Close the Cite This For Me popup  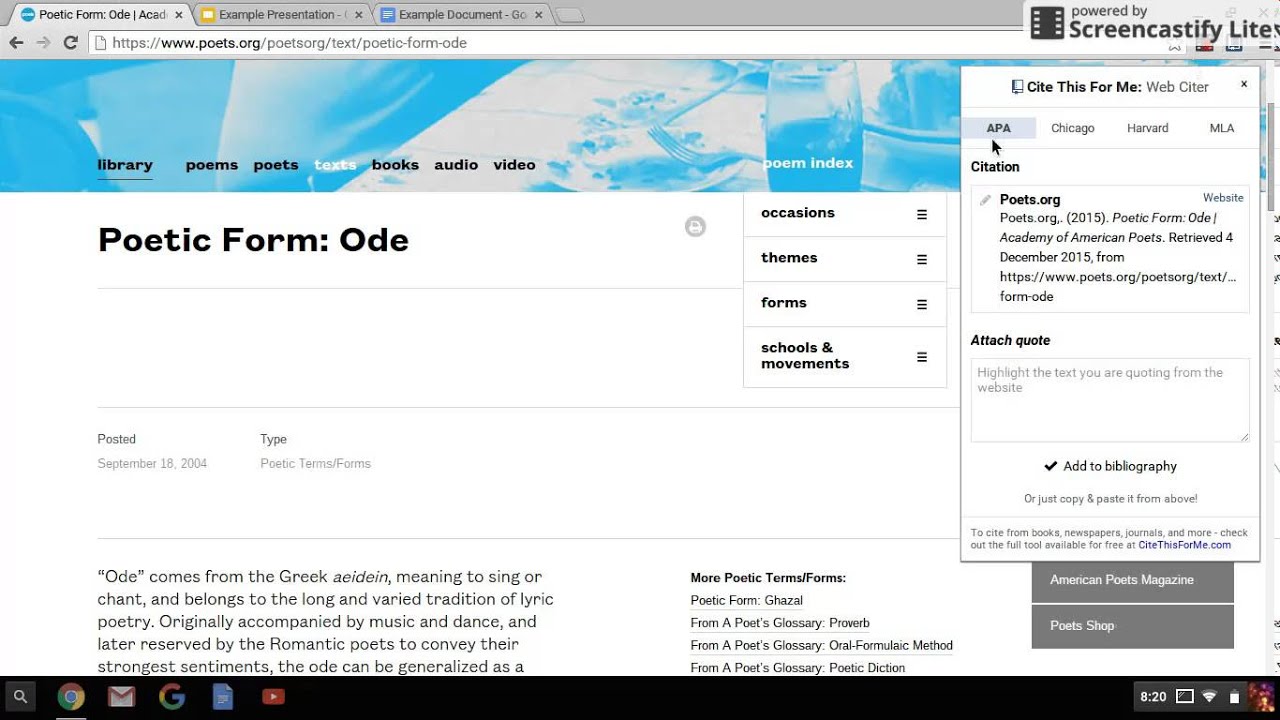click(1244, 85)
